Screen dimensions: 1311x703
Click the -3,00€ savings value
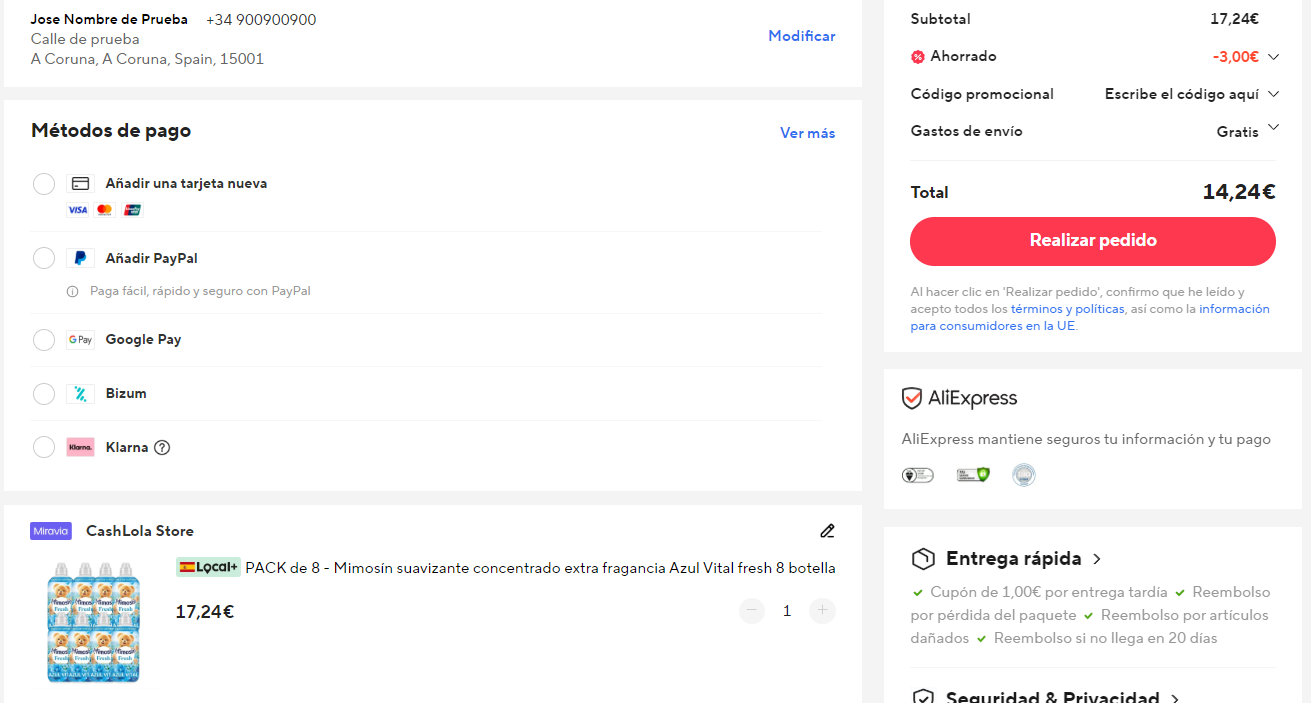click(1235, 57)
